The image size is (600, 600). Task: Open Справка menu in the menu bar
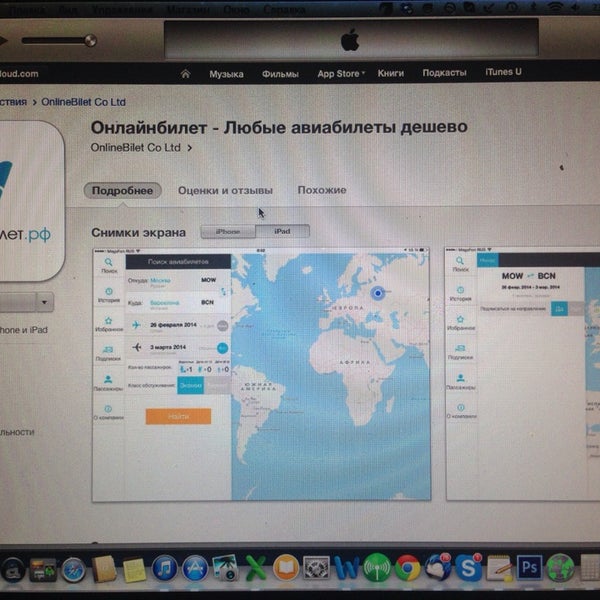click(x=284, y=10)
